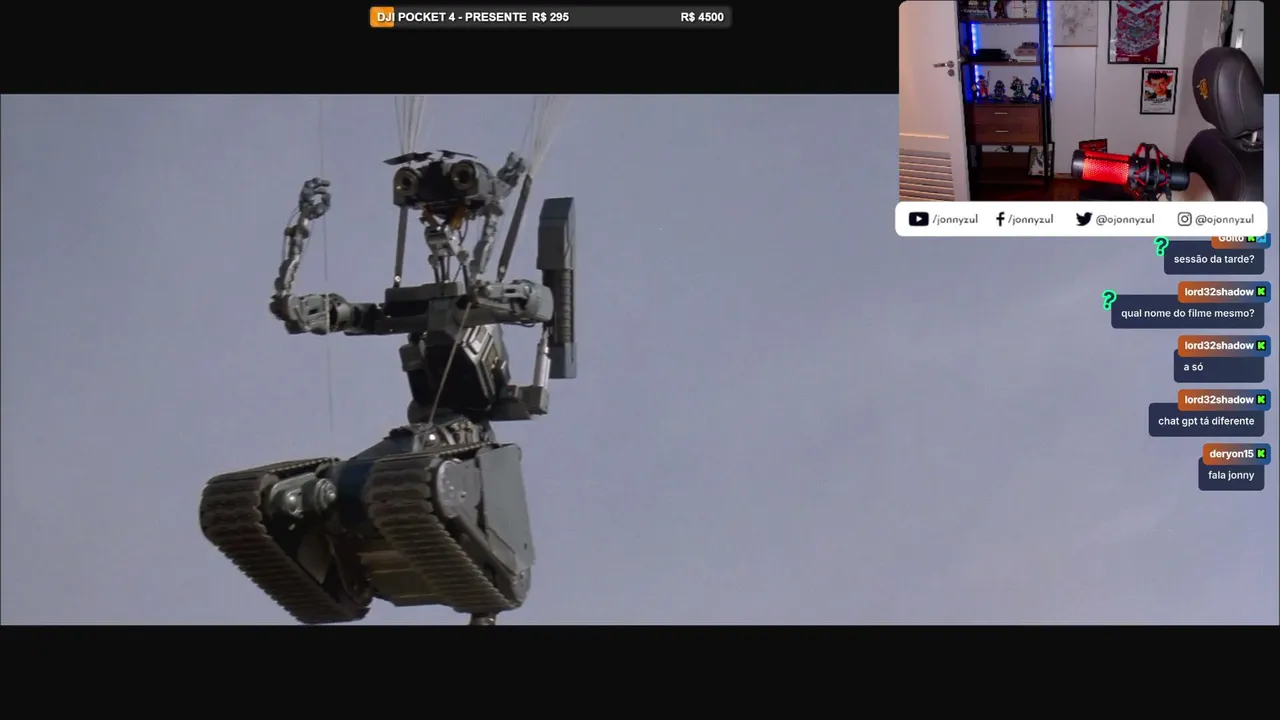Click the Instagram logo in the social bar
The height and width of the screenshot is (720, 1280).
coord(1184,219)
